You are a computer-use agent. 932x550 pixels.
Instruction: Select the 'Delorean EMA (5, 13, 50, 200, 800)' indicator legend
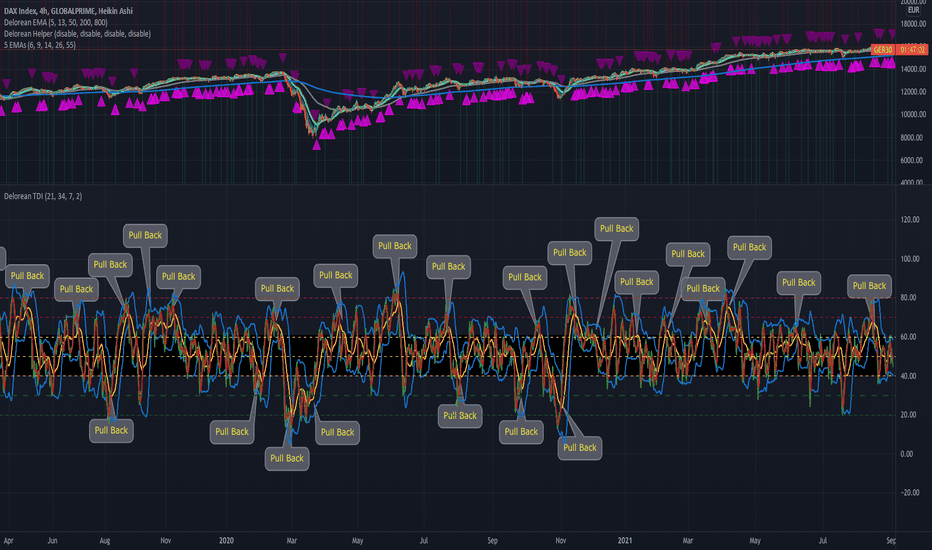coord(55,22)
